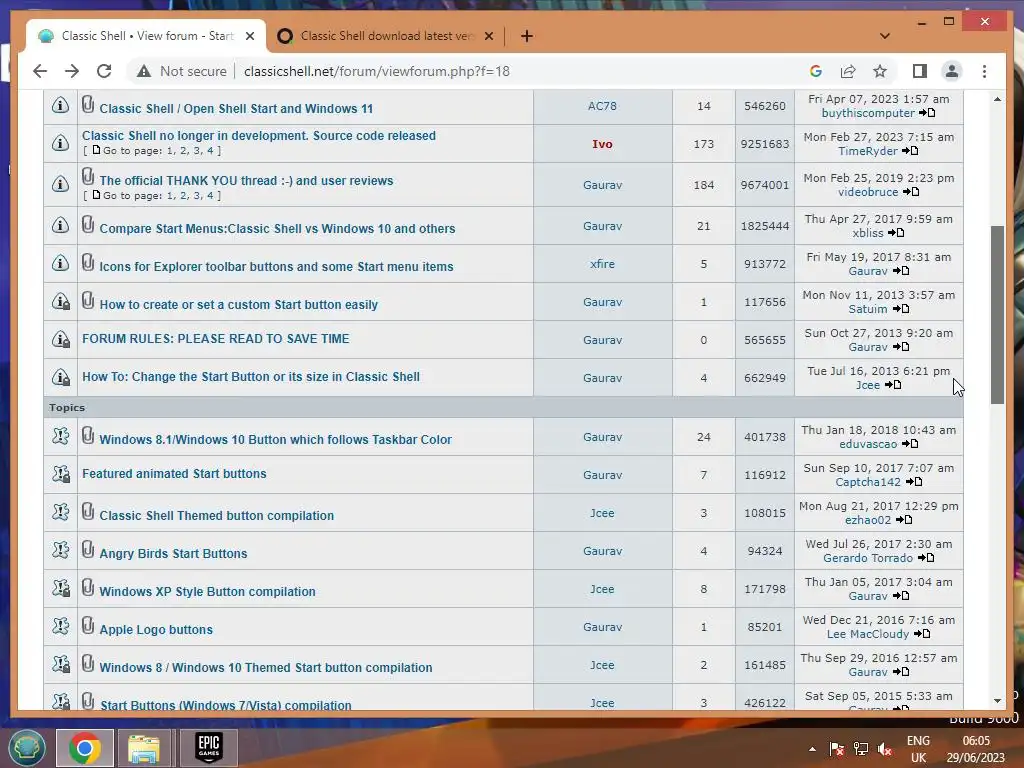View latest post icon next to videobruce
The image size is (1024, 768).
coord(910,192)
